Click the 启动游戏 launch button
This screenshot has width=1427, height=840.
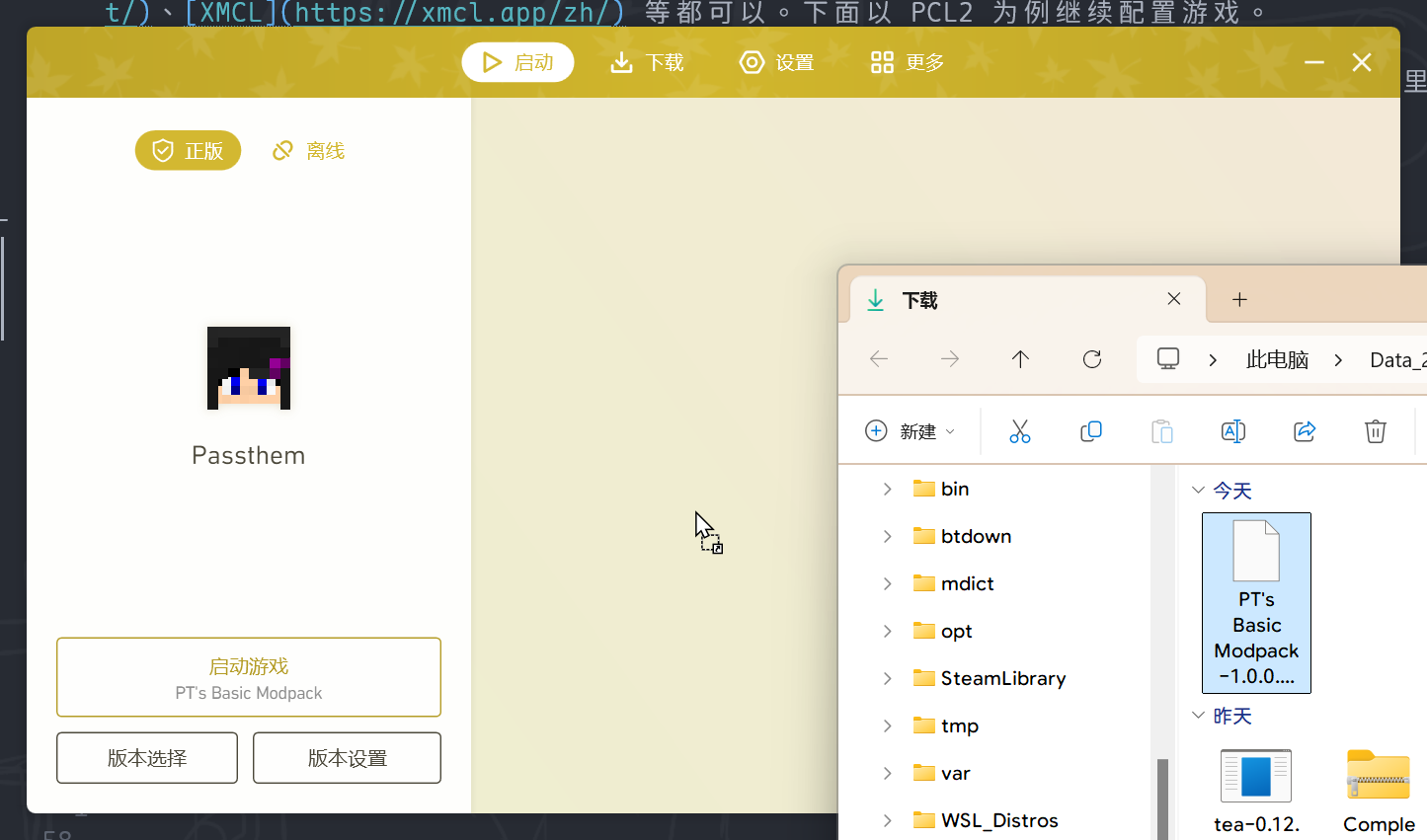[x=248, y=677]
